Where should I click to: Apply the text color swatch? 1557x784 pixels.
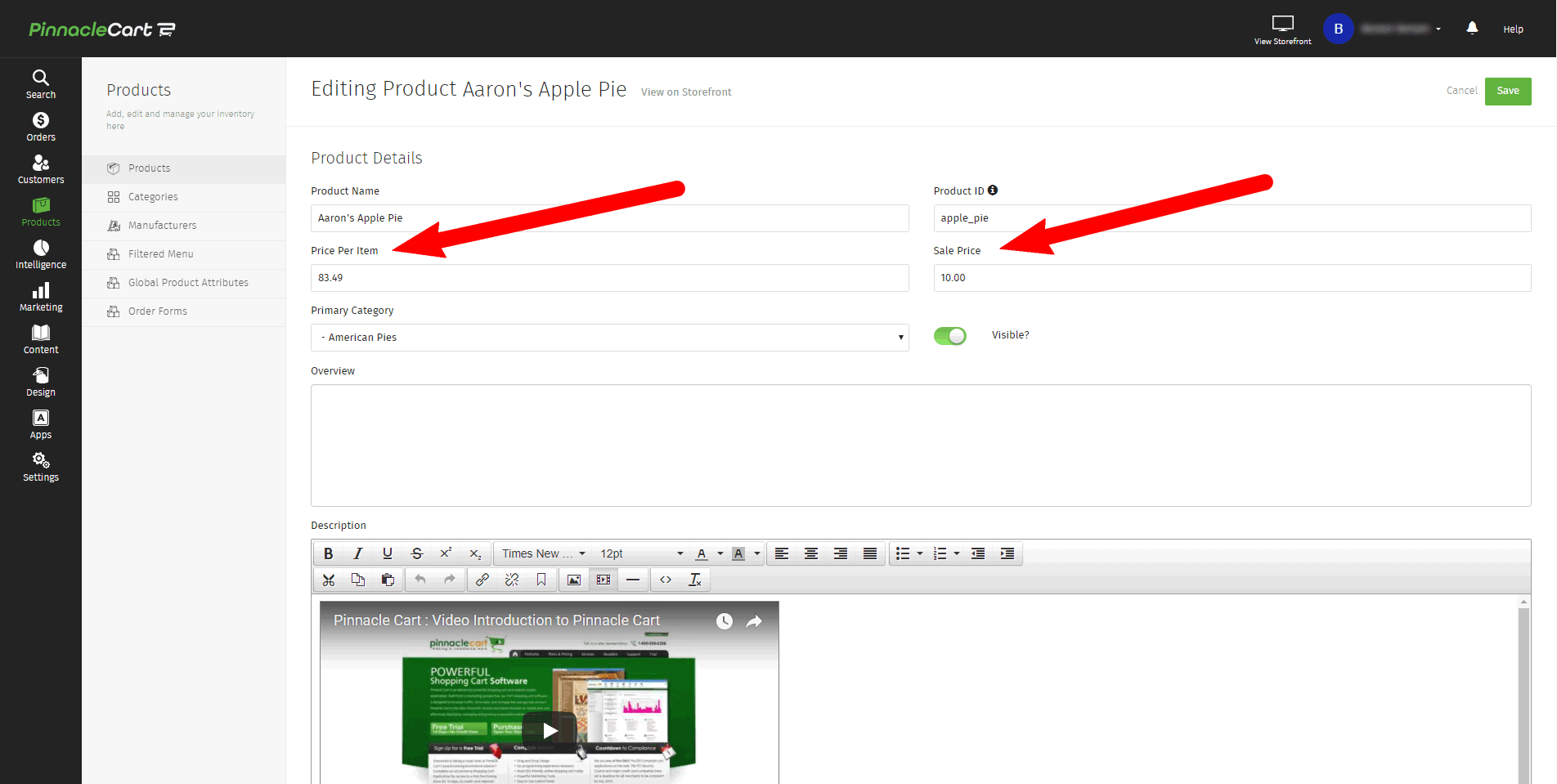702,553
